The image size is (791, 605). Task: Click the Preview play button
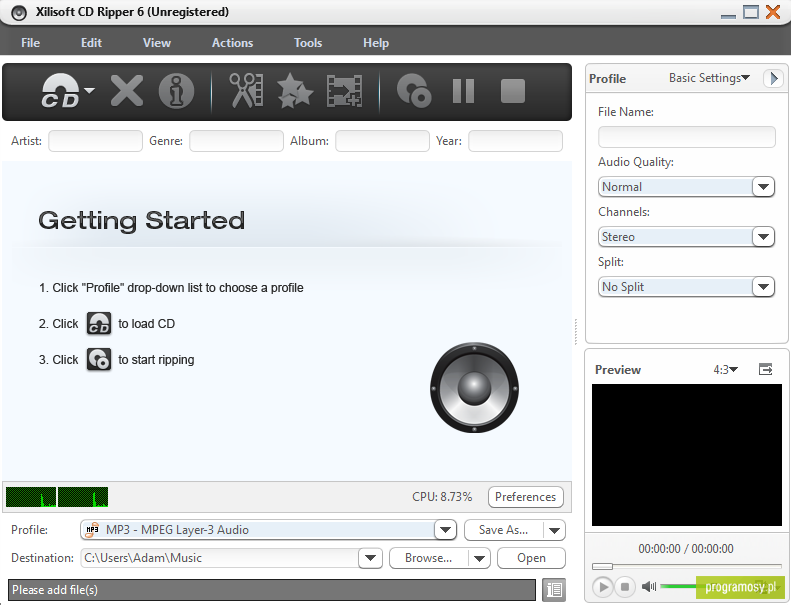coord(602,587)
